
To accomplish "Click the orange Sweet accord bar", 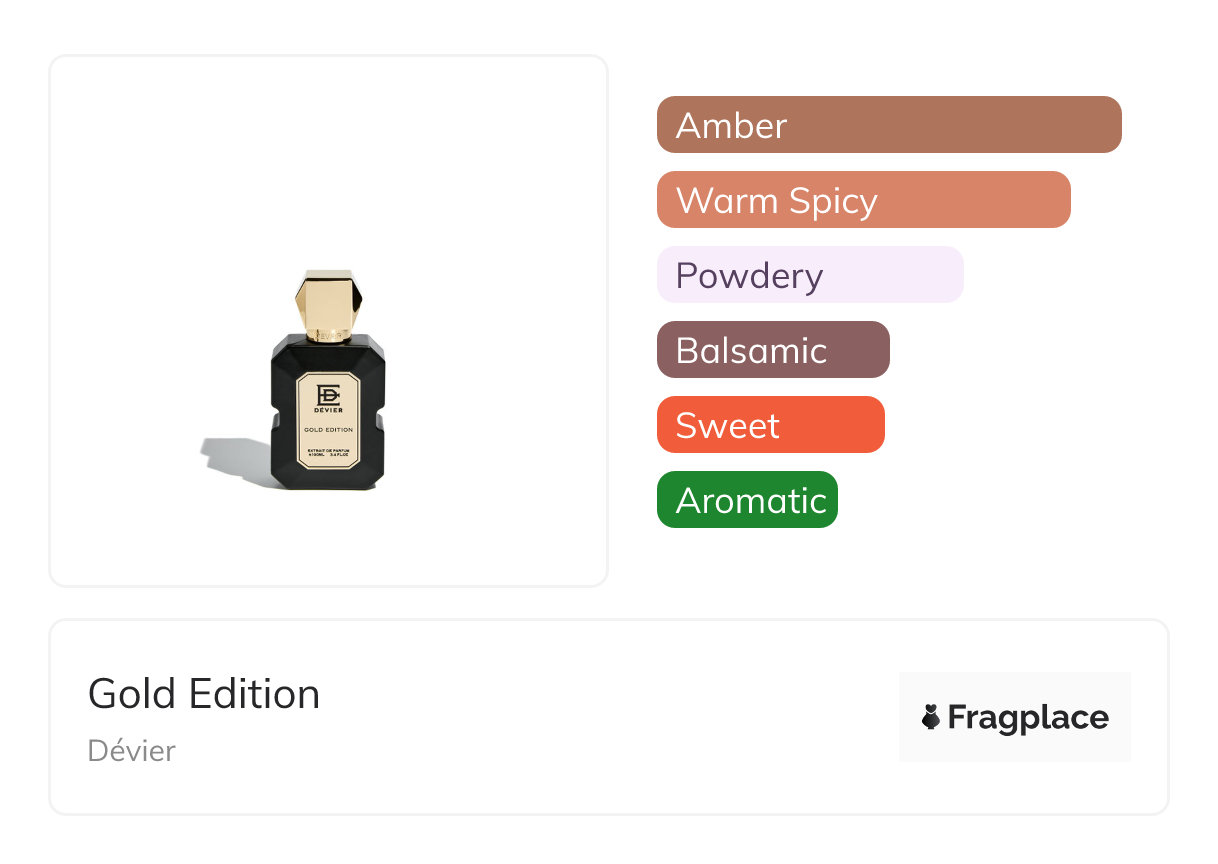I will coord(770,425).
